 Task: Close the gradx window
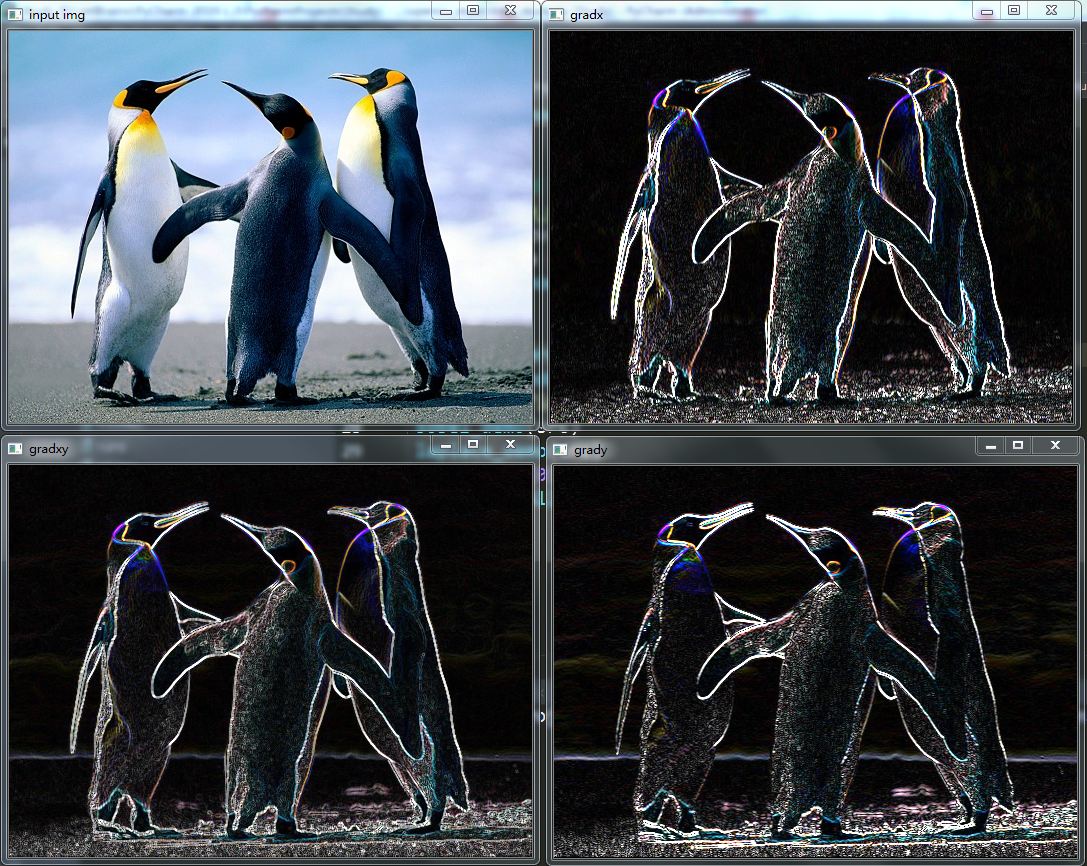(1052, 10)
